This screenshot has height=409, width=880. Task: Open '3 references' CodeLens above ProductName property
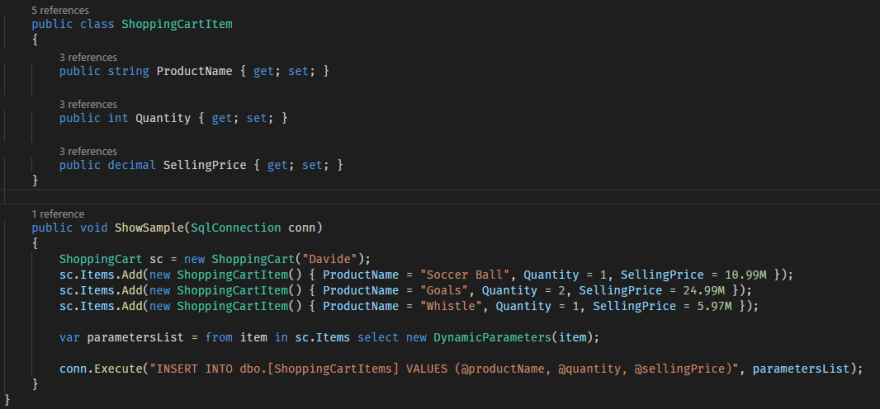88,57
